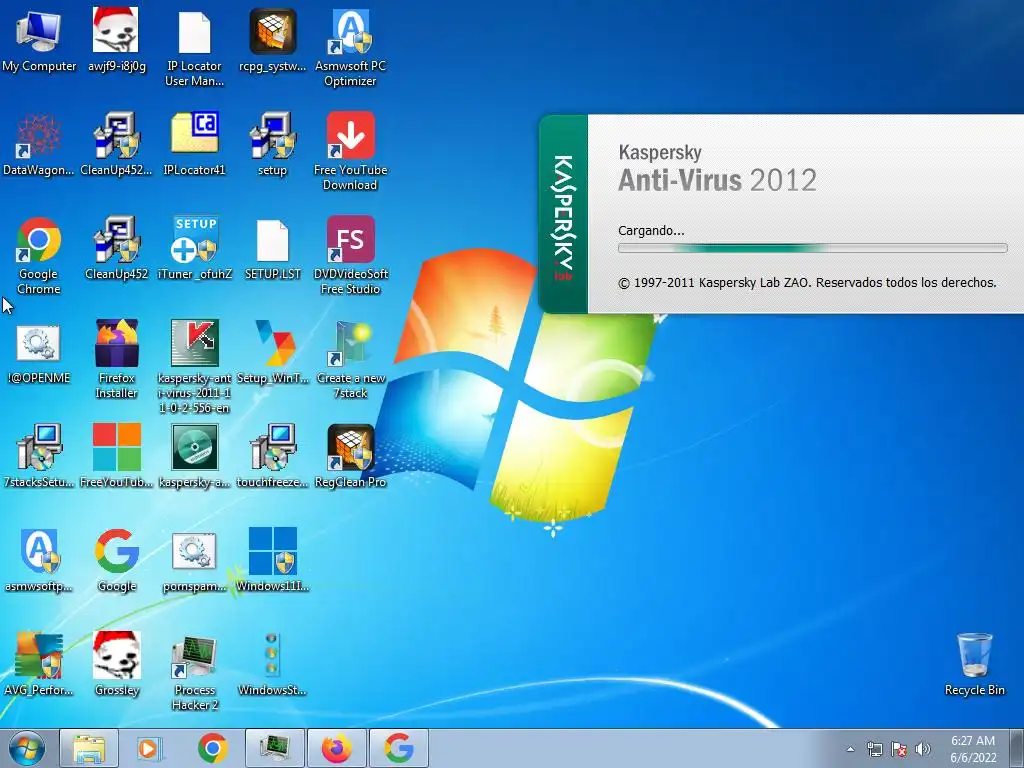This screenshot has width=1024, height=768.
Task: Click the Cargando... status text
Action: 651,231
